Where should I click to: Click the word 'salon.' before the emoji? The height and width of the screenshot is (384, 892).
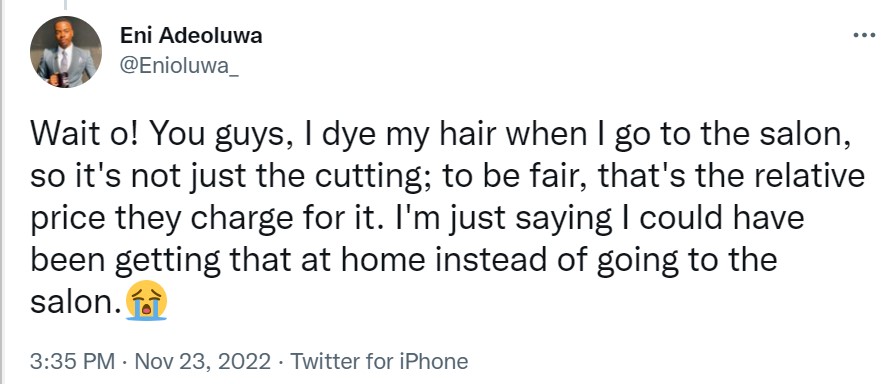pos(76,302)
